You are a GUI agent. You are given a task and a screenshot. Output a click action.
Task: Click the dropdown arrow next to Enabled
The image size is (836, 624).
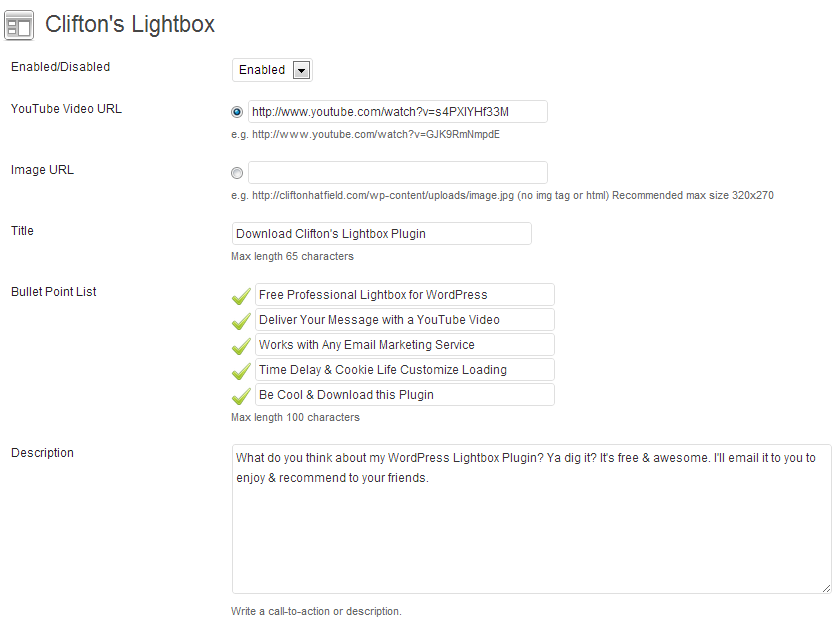tap(301, 70)
